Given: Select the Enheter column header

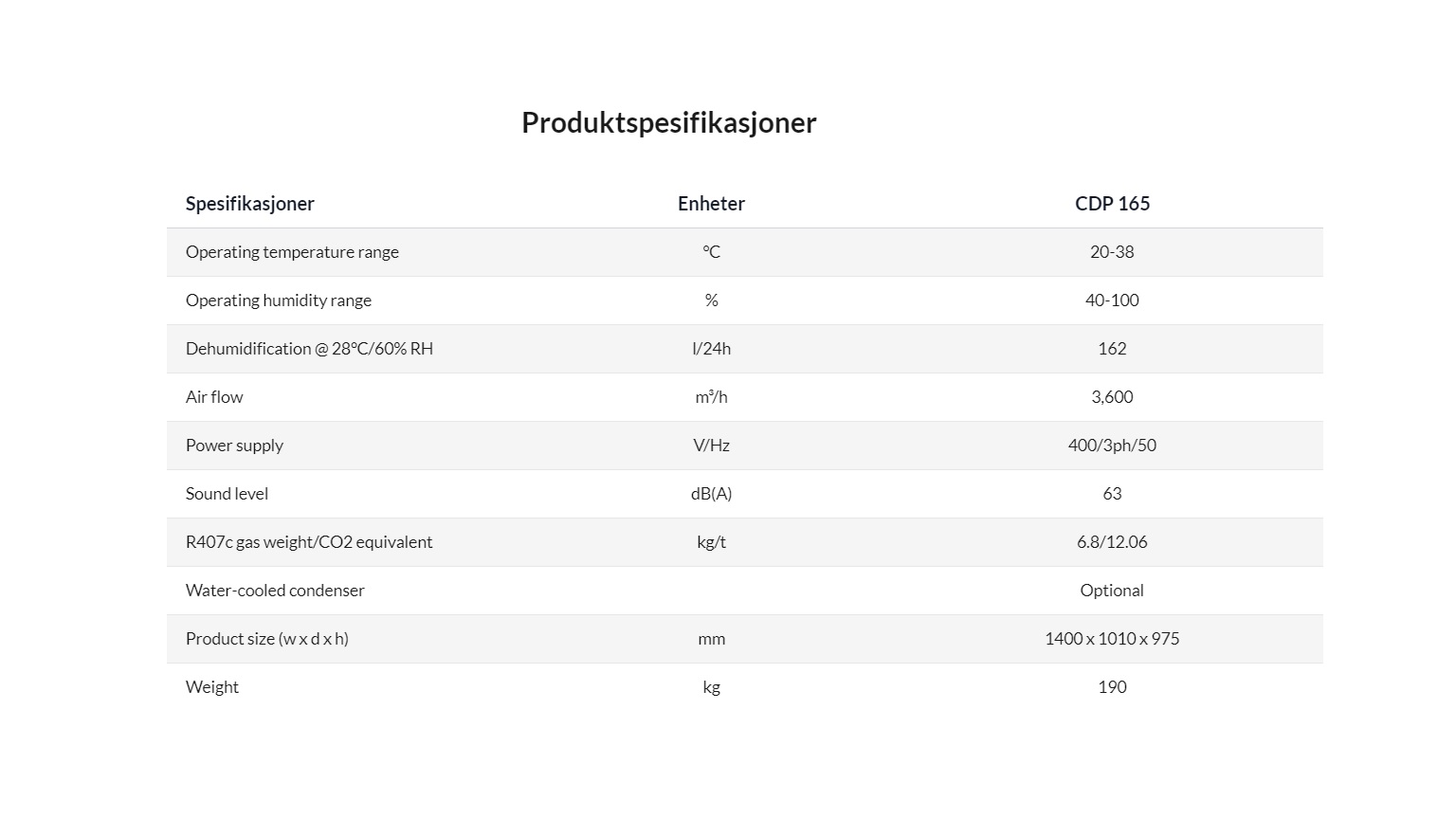Looking at the screenshot, I should point(711,204).
